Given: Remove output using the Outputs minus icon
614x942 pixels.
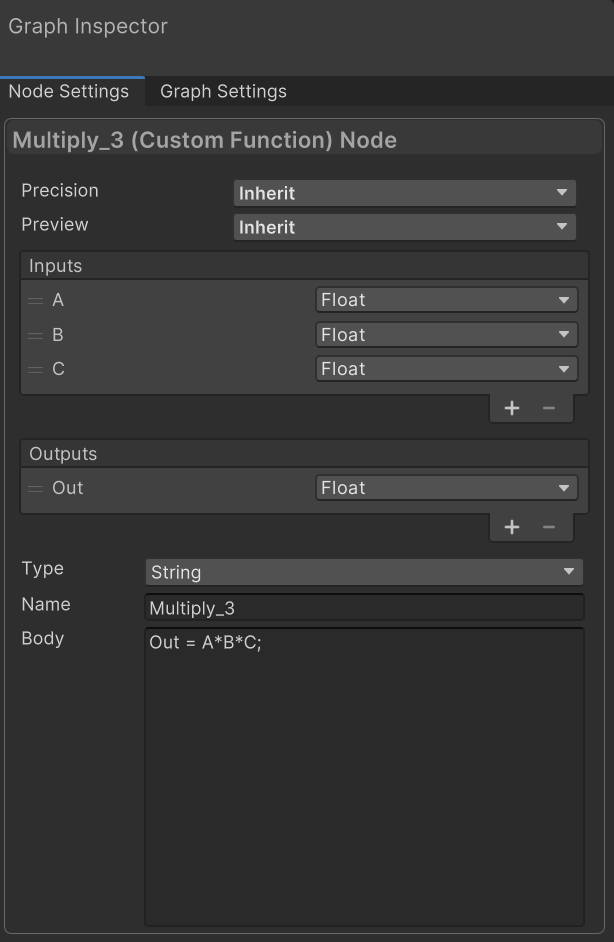Looking at the screenshot, I should click(x=548, y=527).
